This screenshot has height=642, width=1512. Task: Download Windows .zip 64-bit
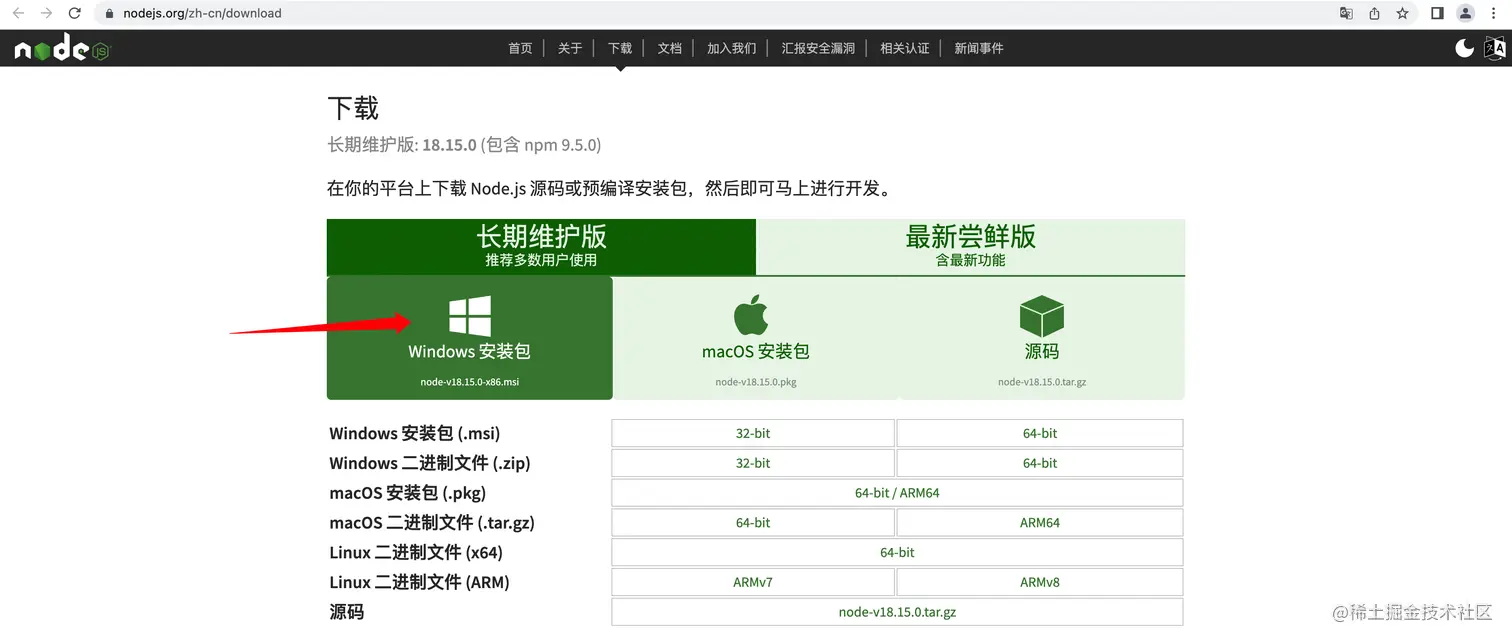1040,463
